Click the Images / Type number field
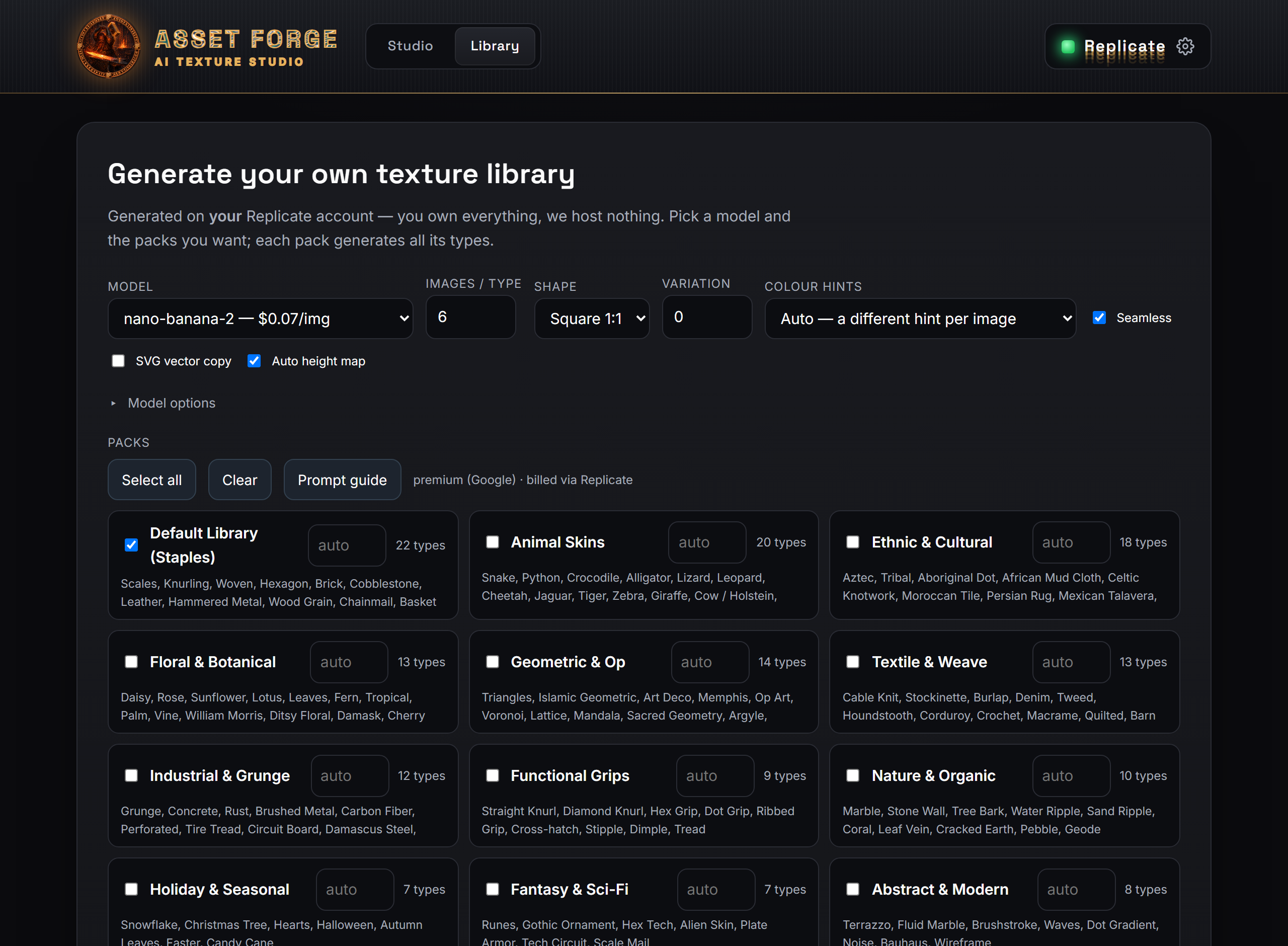The height and width of the screenshot is (946, 1288). point(470,317)
